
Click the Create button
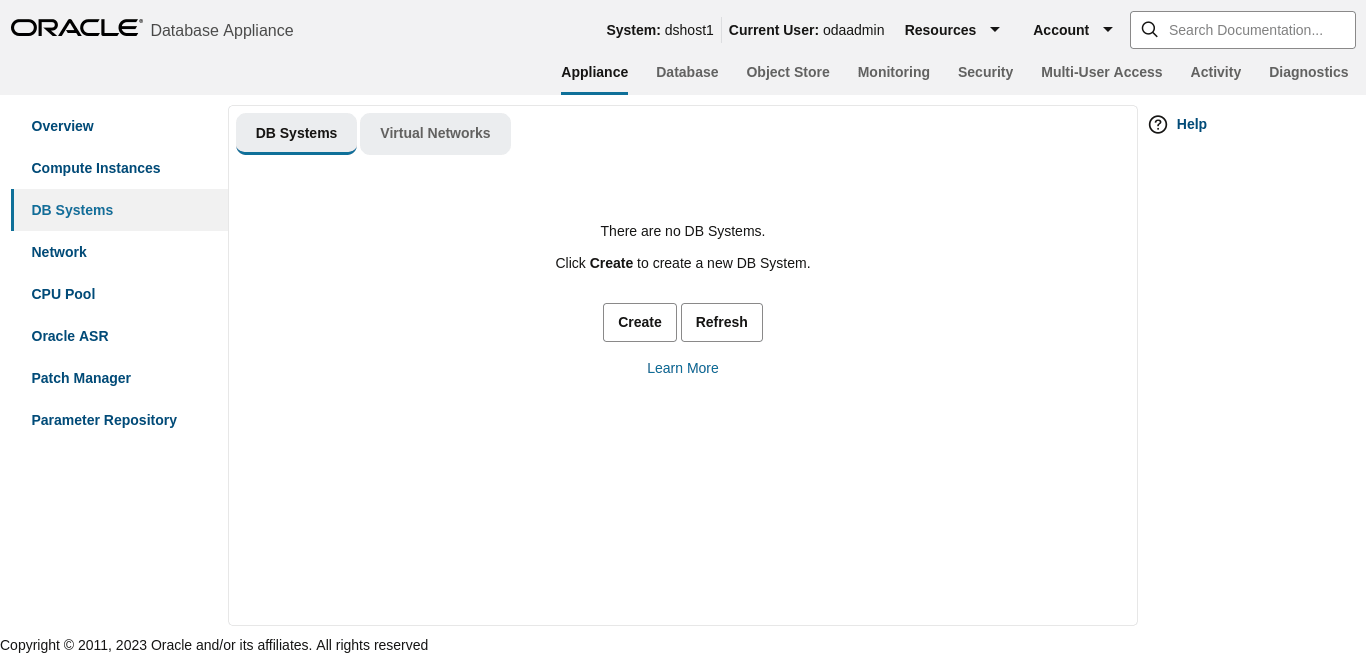click(639, 322)
